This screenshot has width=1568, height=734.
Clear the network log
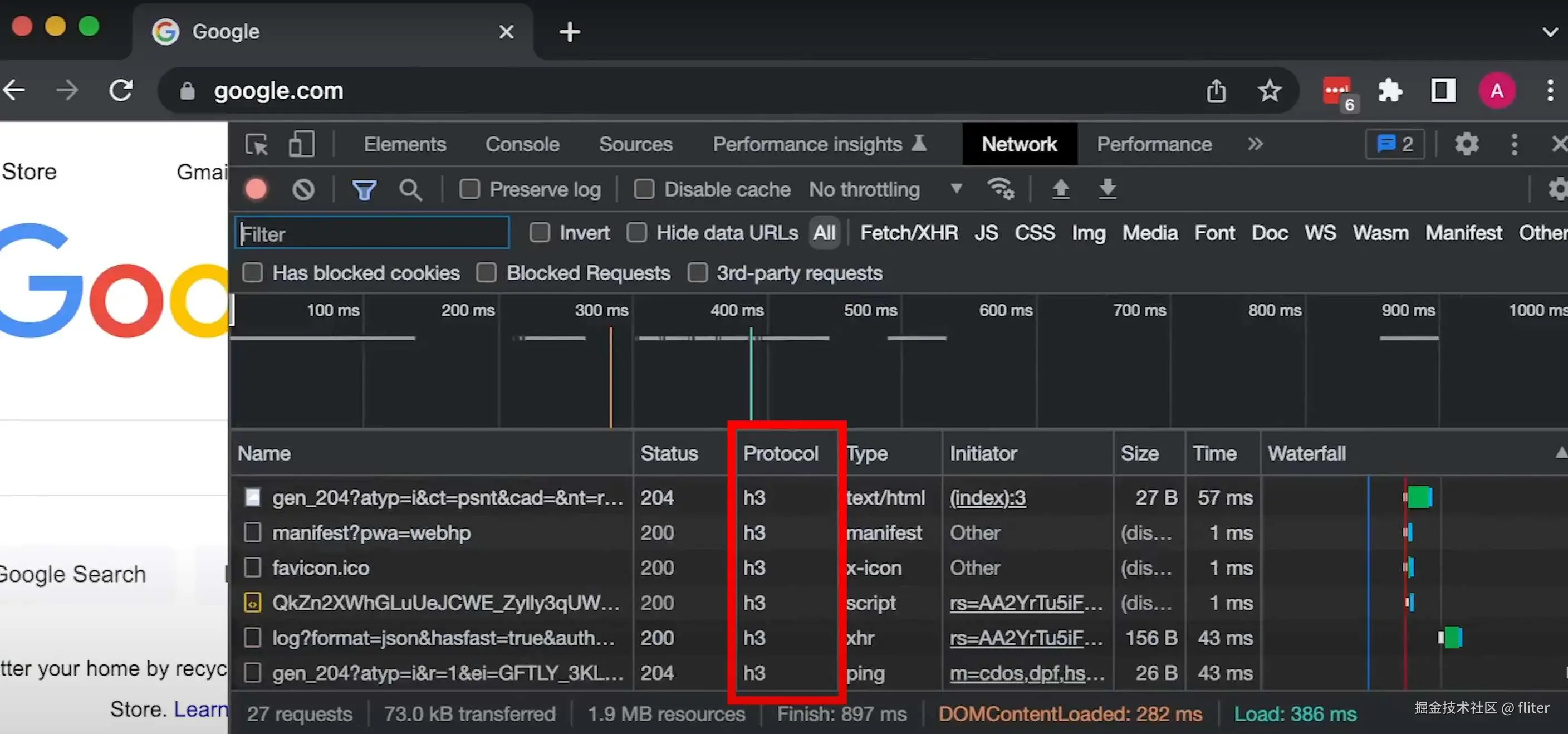pyautogui.click(x=303, y=189)
